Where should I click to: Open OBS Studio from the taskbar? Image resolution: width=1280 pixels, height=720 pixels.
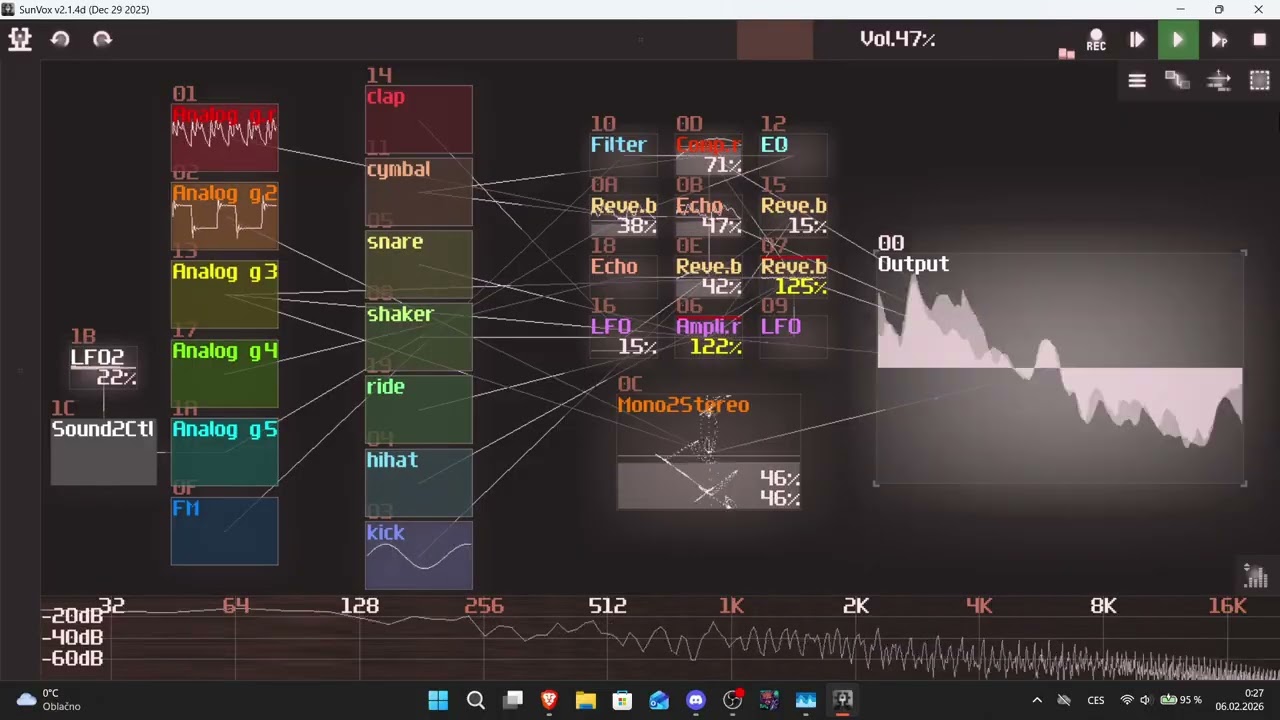pyautogui.click(x=733, y=700)
